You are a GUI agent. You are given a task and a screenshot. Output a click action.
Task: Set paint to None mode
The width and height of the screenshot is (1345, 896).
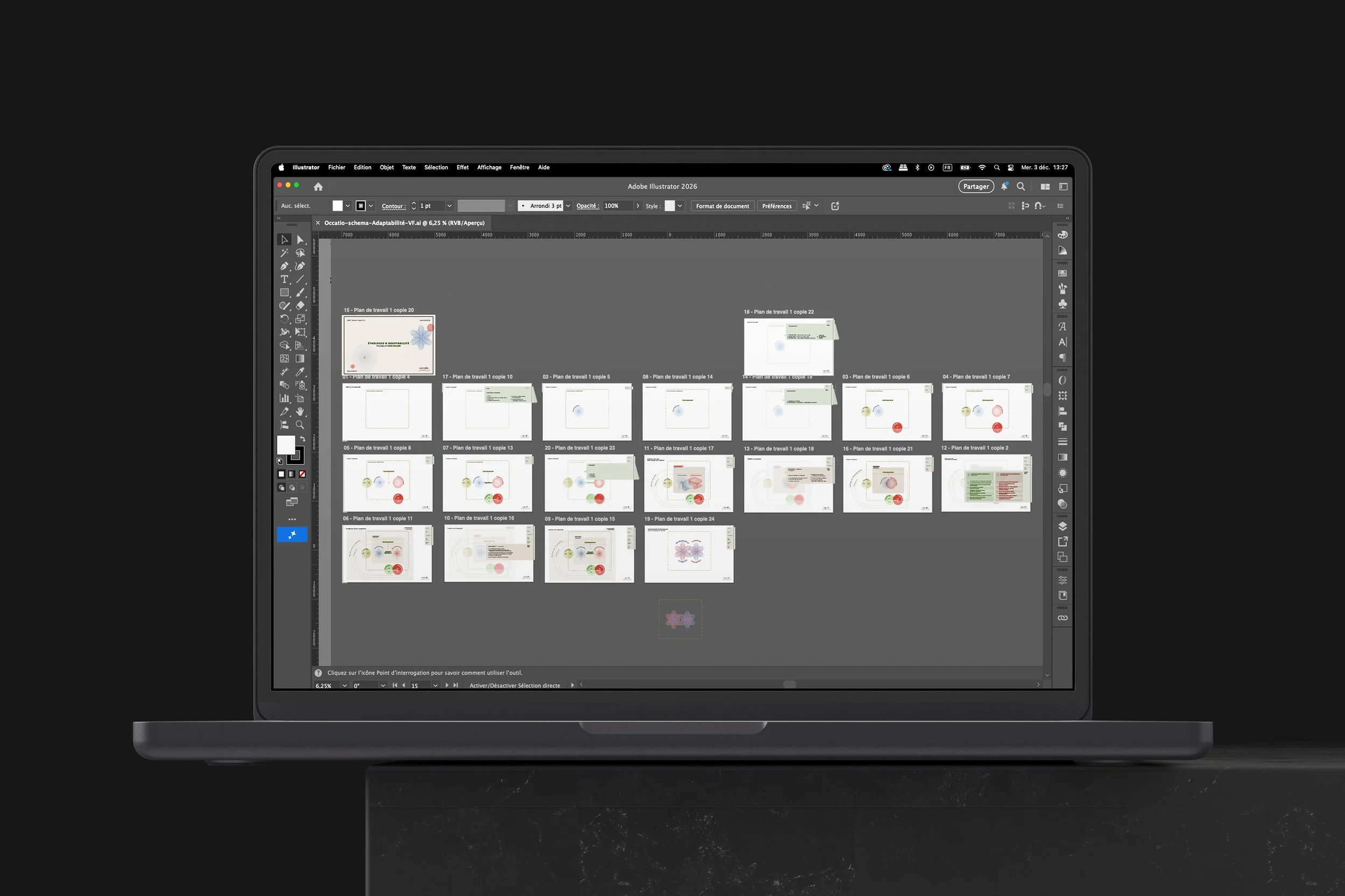tap(302, 474)
